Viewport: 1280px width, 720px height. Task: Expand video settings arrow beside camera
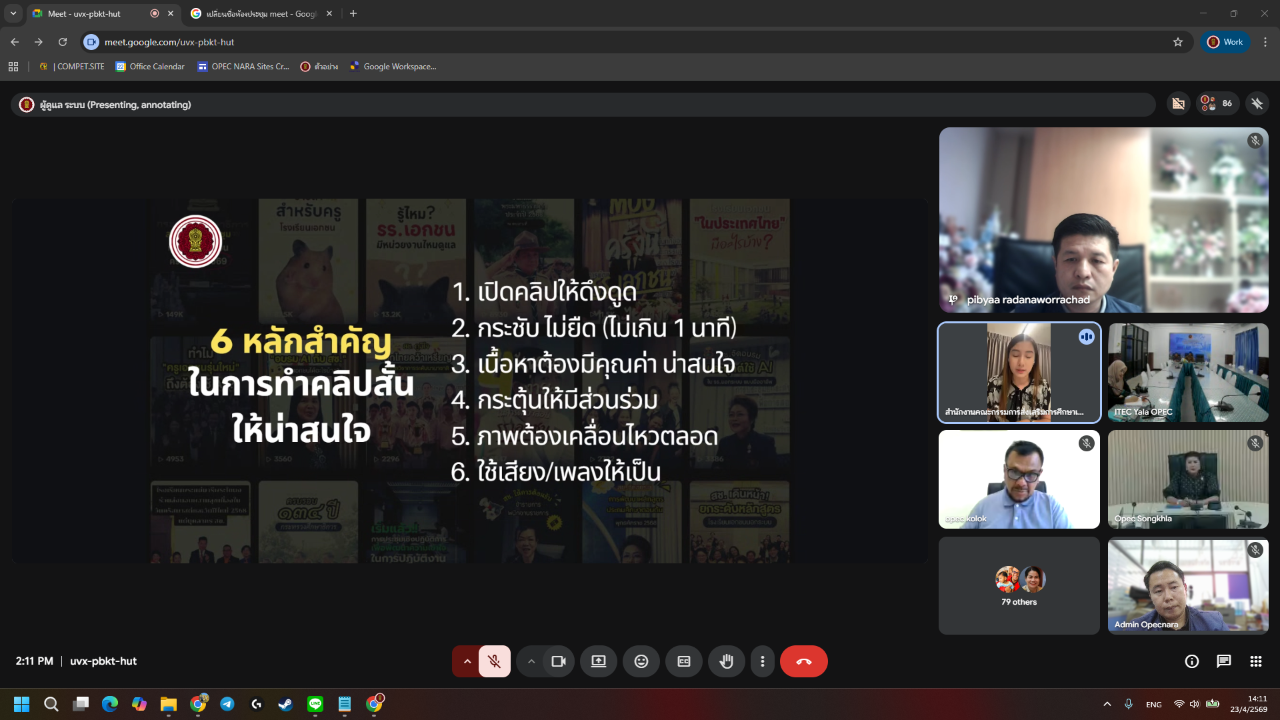tap(531, 661)
